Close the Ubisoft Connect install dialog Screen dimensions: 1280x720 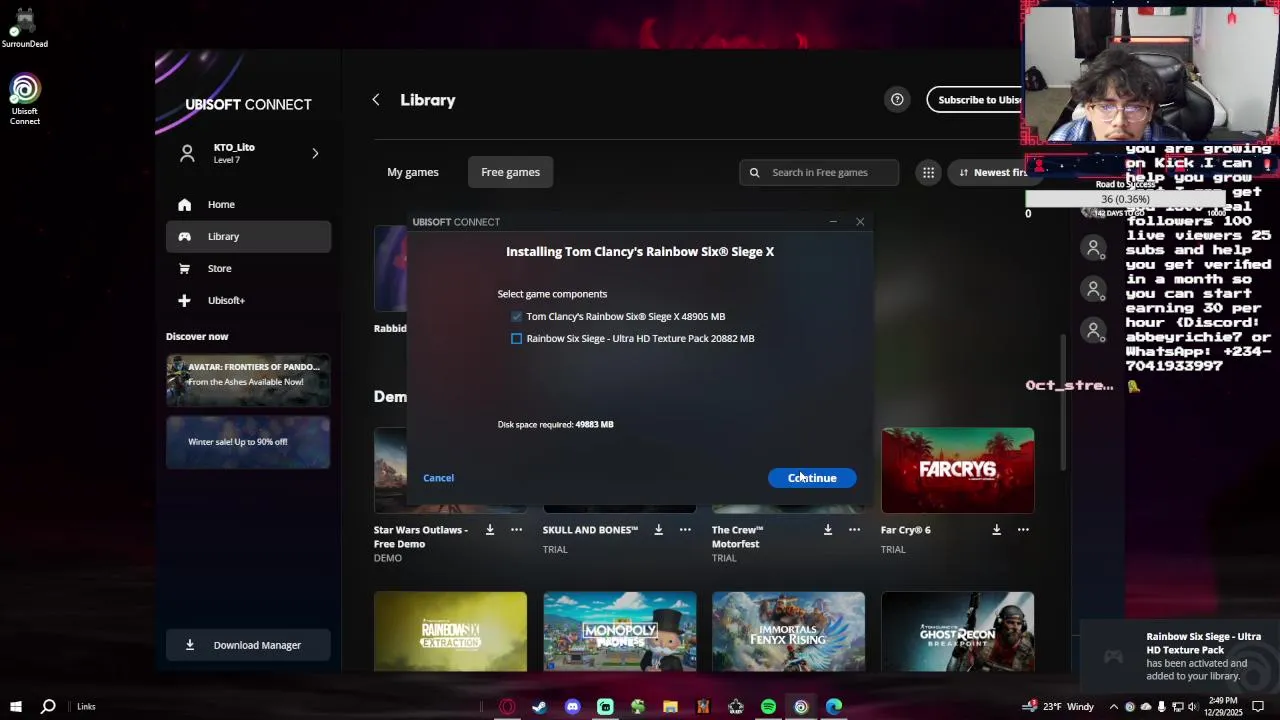point(860,222)
